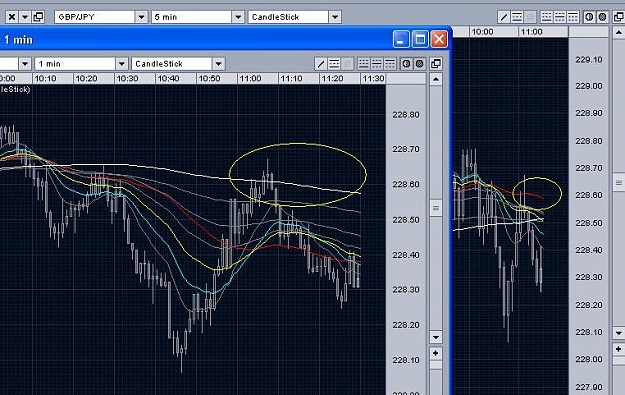Click the 10:50 time label in 1 min chart
The width and height of the screenshot is (625, 395).
pos(209,79)
